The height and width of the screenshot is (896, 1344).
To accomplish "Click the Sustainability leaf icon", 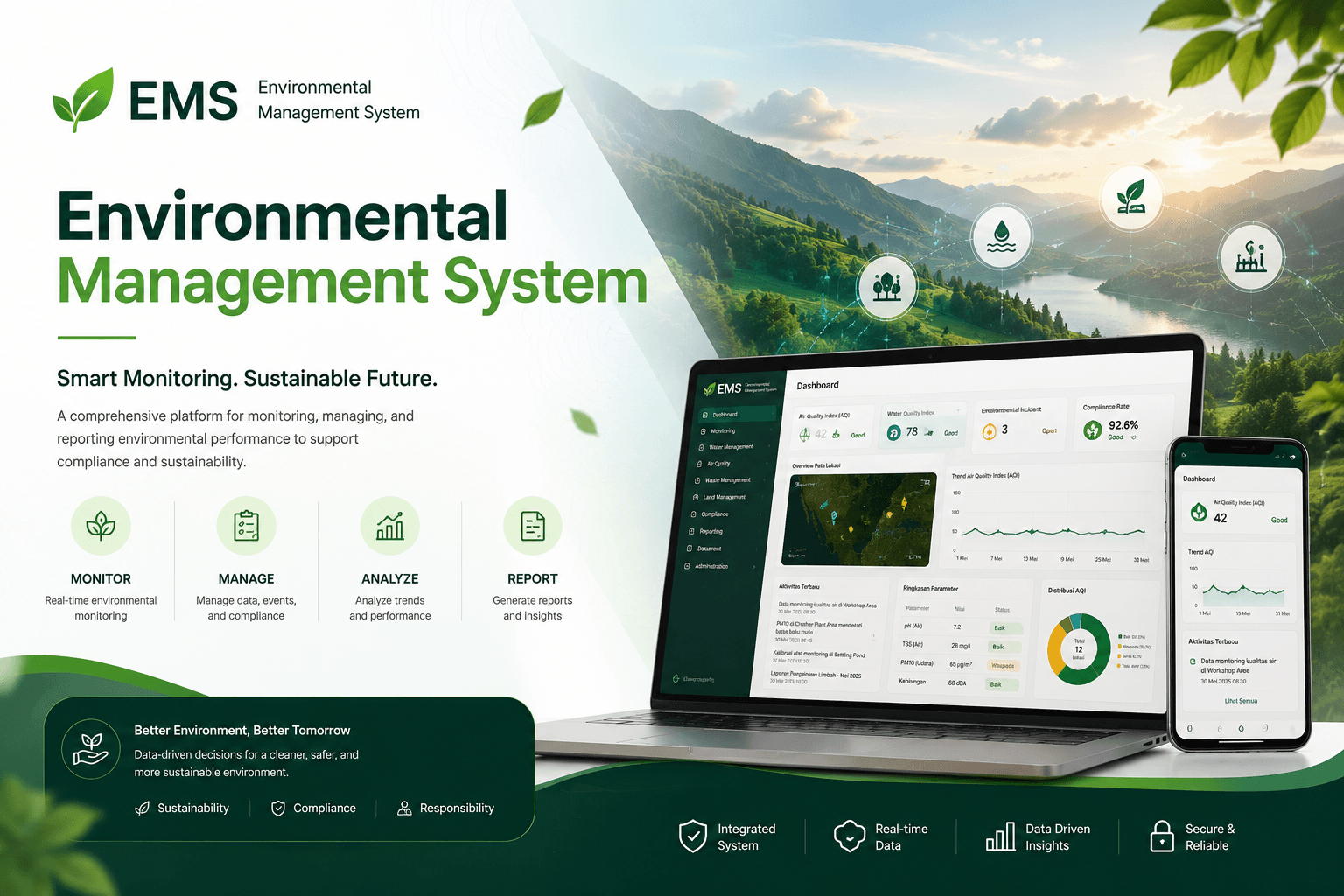I will (x=142, y=808).
